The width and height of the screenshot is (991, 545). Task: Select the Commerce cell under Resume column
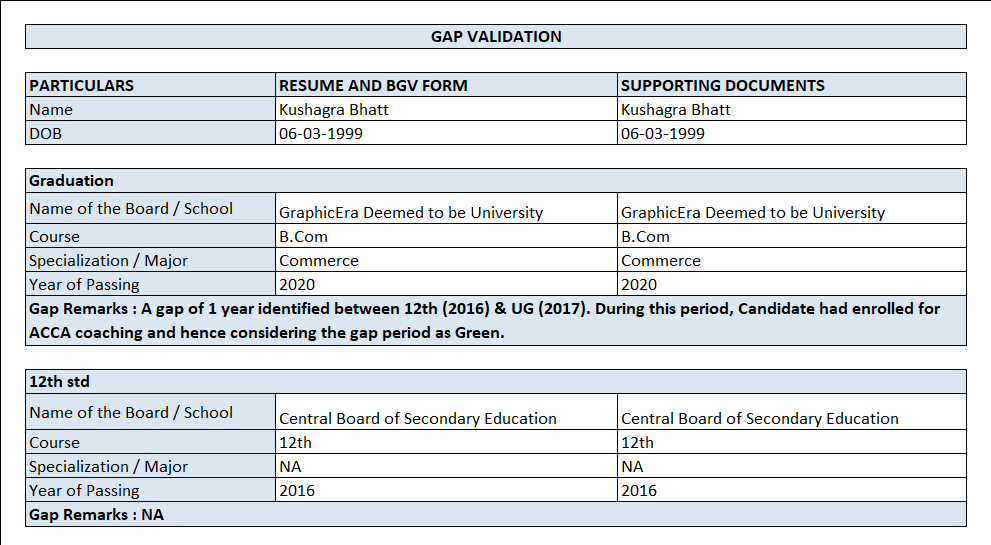(x=446, y=260)
